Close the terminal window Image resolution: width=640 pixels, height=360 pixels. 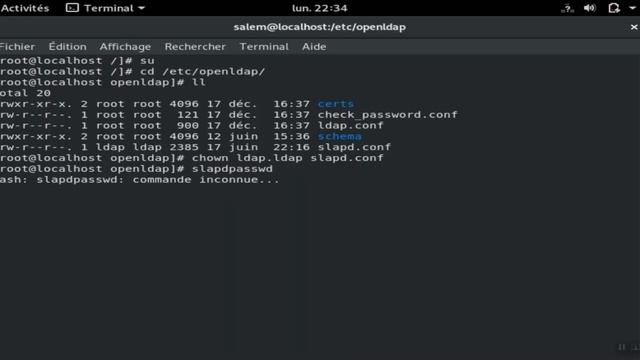point(634,27)
